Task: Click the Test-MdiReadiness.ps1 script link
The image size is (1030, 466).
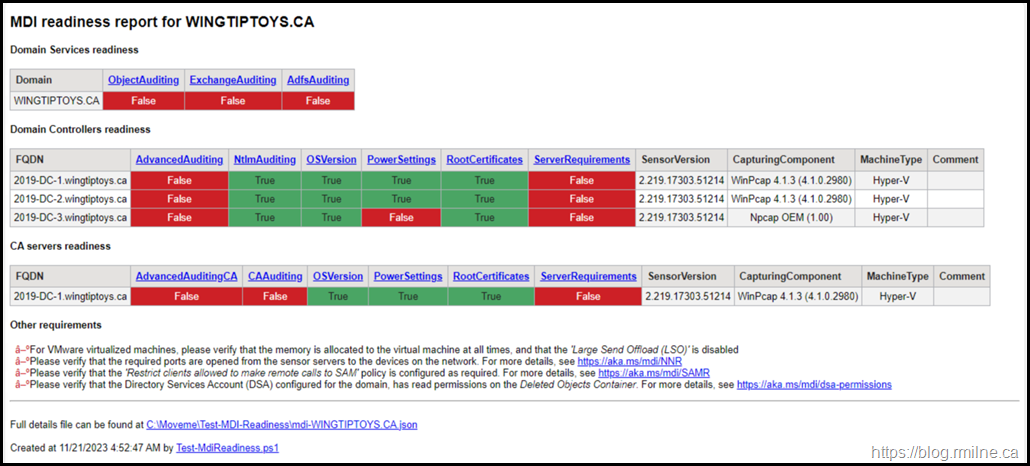Action: click(227, 448)
